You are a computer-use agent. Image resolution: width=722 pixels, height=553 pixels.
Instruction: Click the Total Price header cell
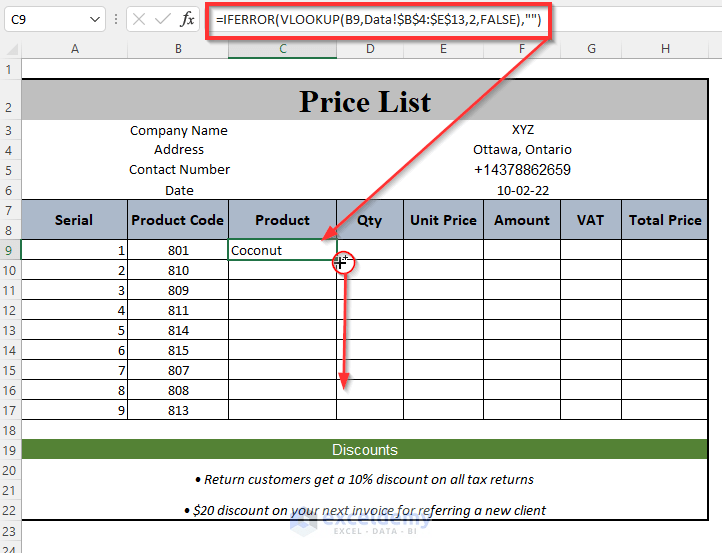(x=665, y=220)
